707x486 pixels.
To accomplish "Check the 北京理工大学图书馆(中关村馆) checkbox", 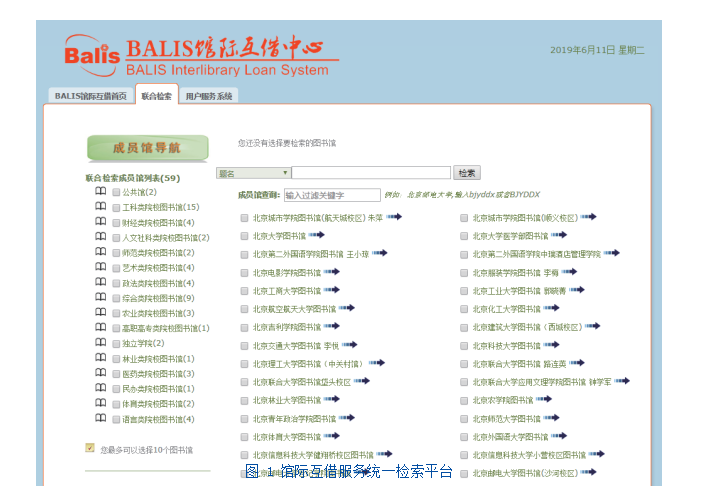I will click(244, 364).
